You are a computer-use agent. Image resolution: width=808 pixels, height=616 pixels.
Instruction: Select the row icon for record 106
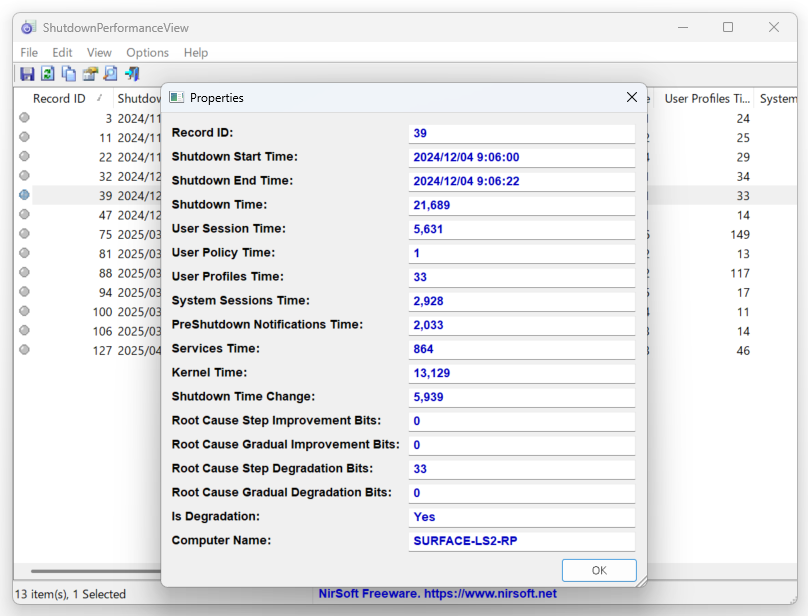click(24, 330)
